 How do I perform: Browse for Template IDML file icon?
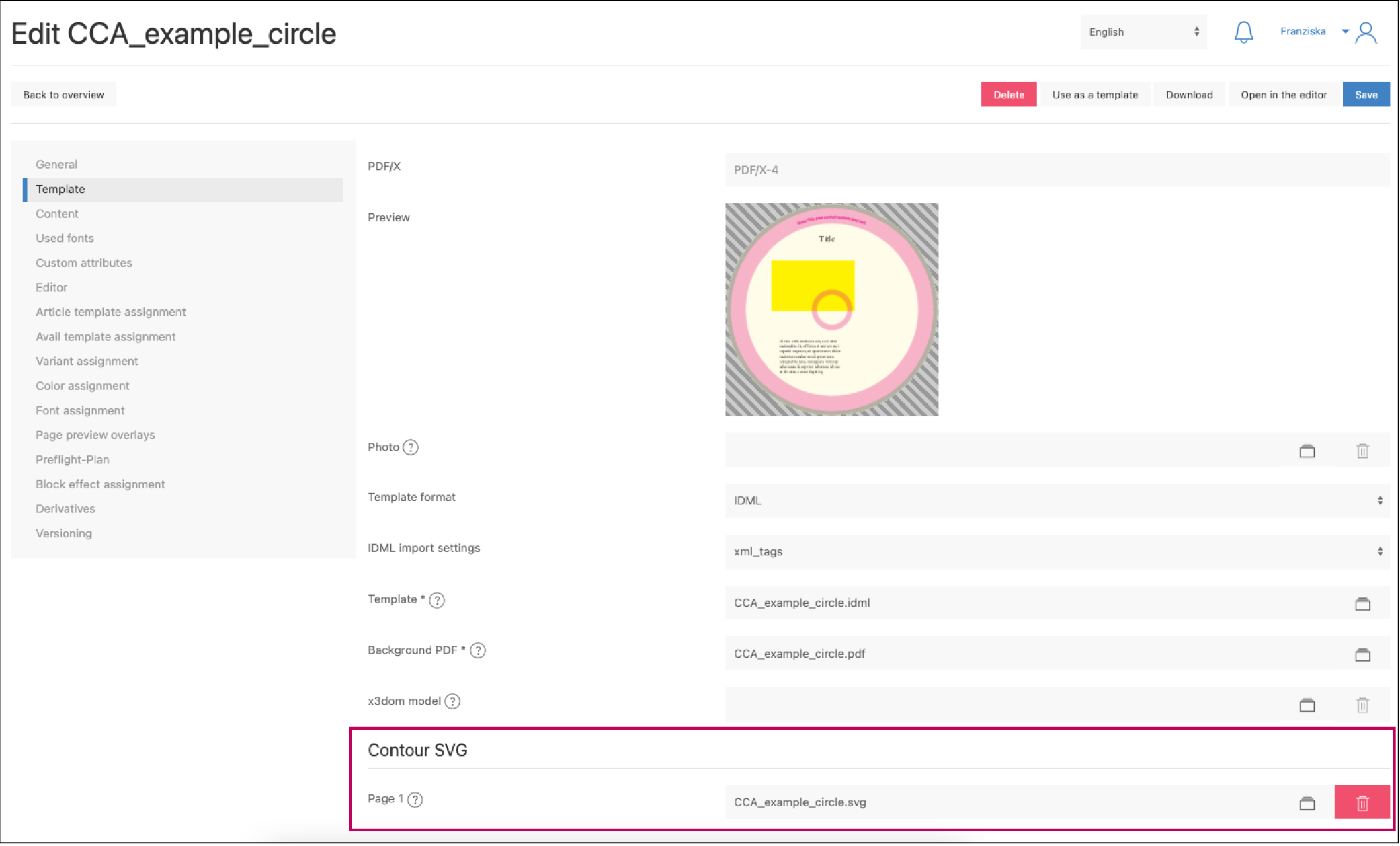(x=1362, y=603)
